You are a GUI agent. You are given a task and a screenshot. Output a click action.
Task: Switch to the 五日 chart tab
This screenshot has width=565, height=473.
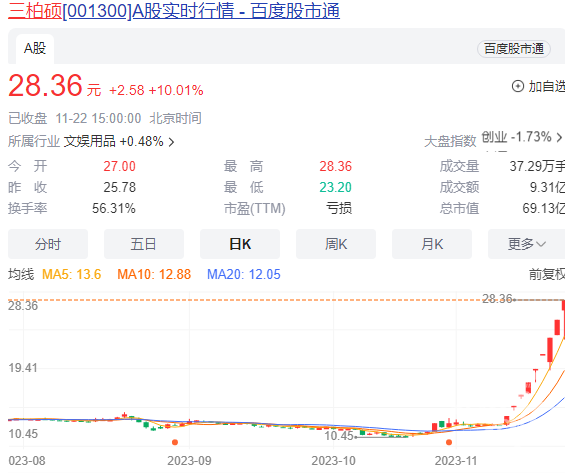[144, 244]
